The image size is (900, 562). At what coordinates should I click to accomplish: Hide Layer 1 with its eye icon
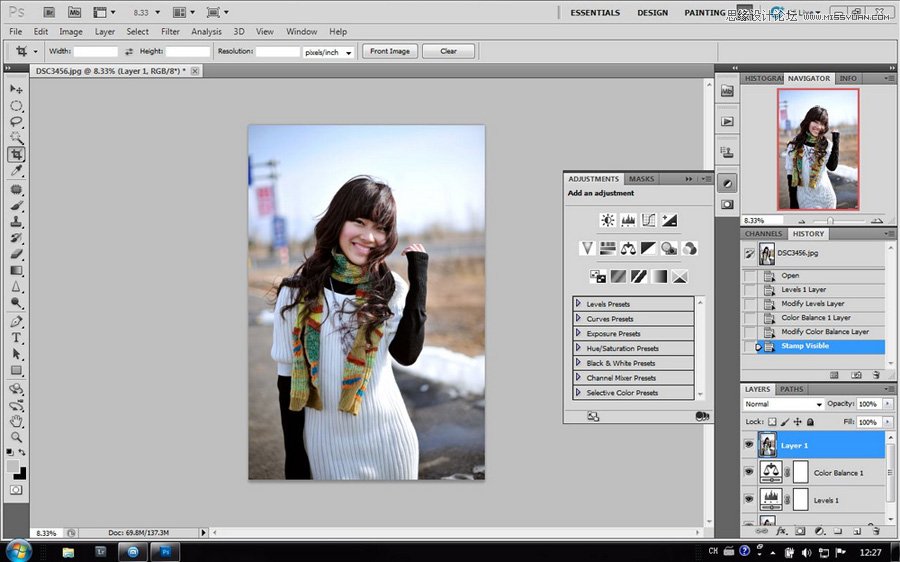(748, 445)
